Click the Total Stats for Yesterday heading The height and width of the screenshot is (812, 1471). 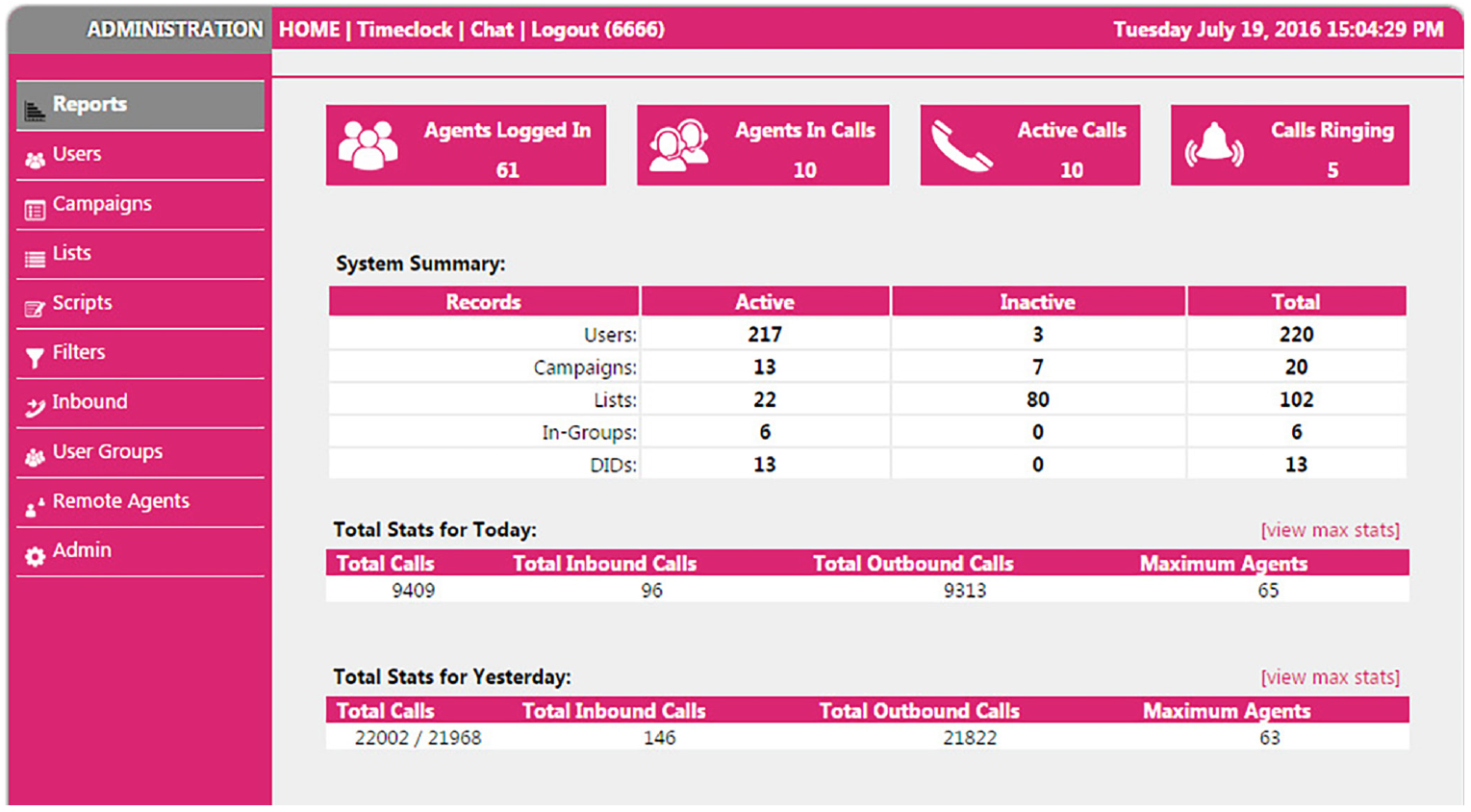452,677
